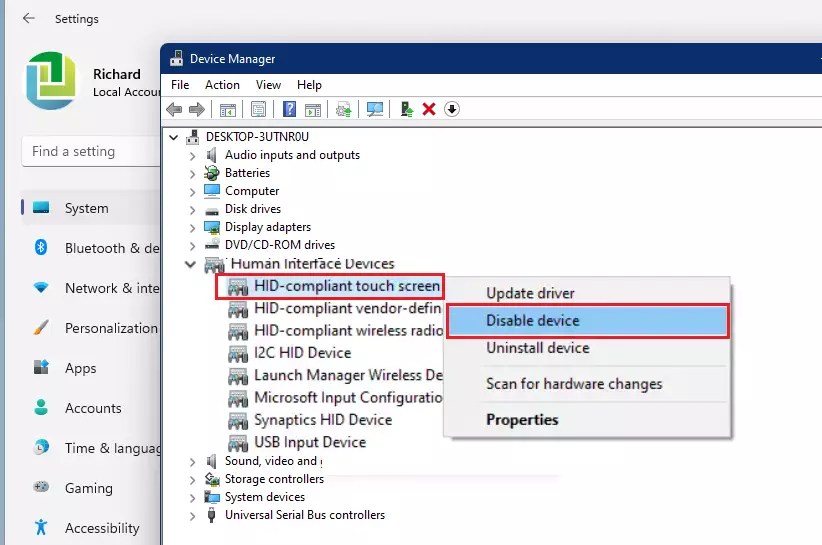The width and height of the screenshot is (822, 545).
Task: Click the Batteries device category icon
Action: pos(212,172)
